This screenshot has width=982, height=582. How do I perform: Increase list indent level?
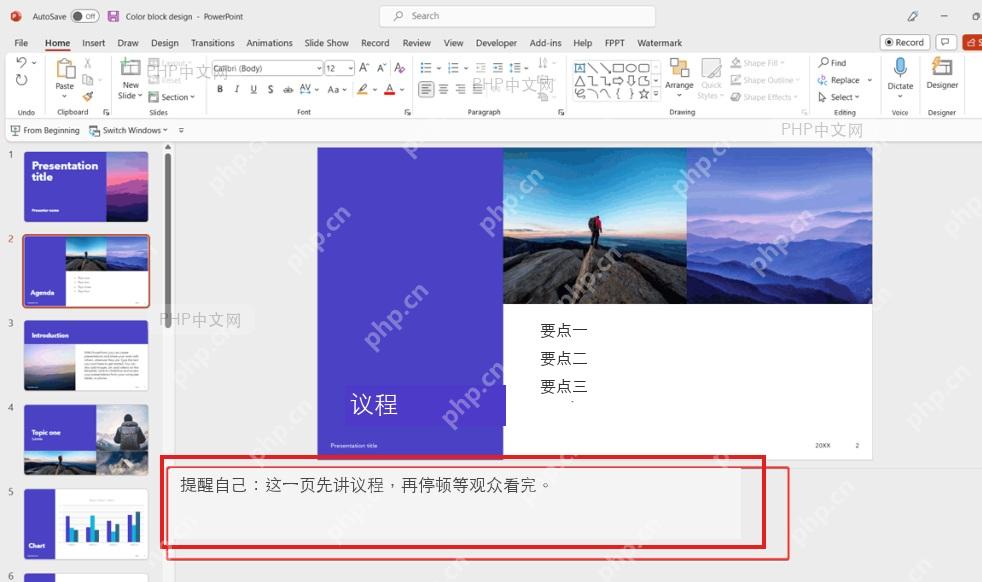(498, 68)
